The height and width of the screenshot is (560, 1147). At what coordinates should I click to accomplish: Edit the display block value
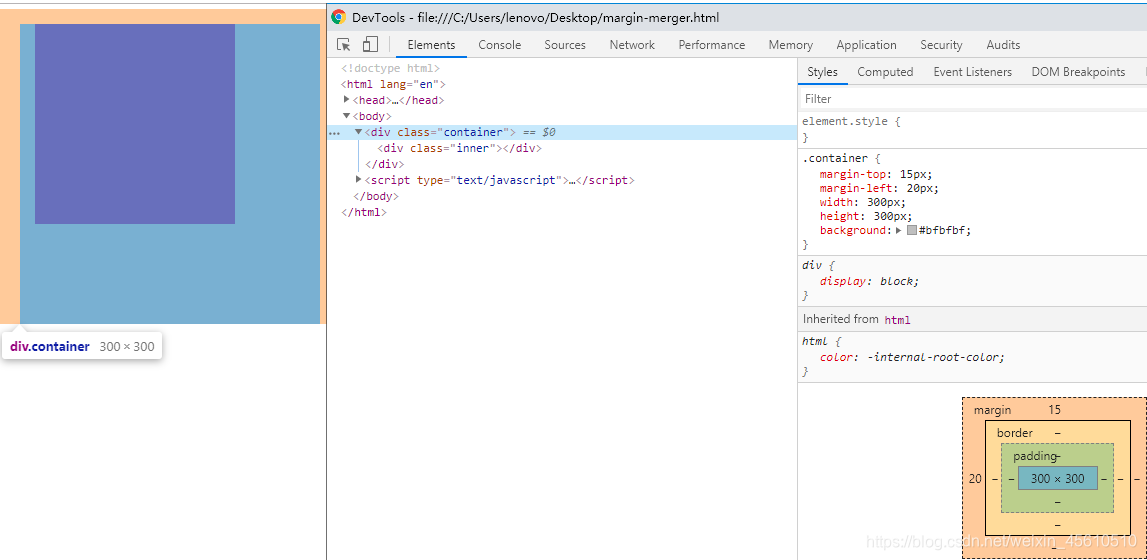(897, 281)
